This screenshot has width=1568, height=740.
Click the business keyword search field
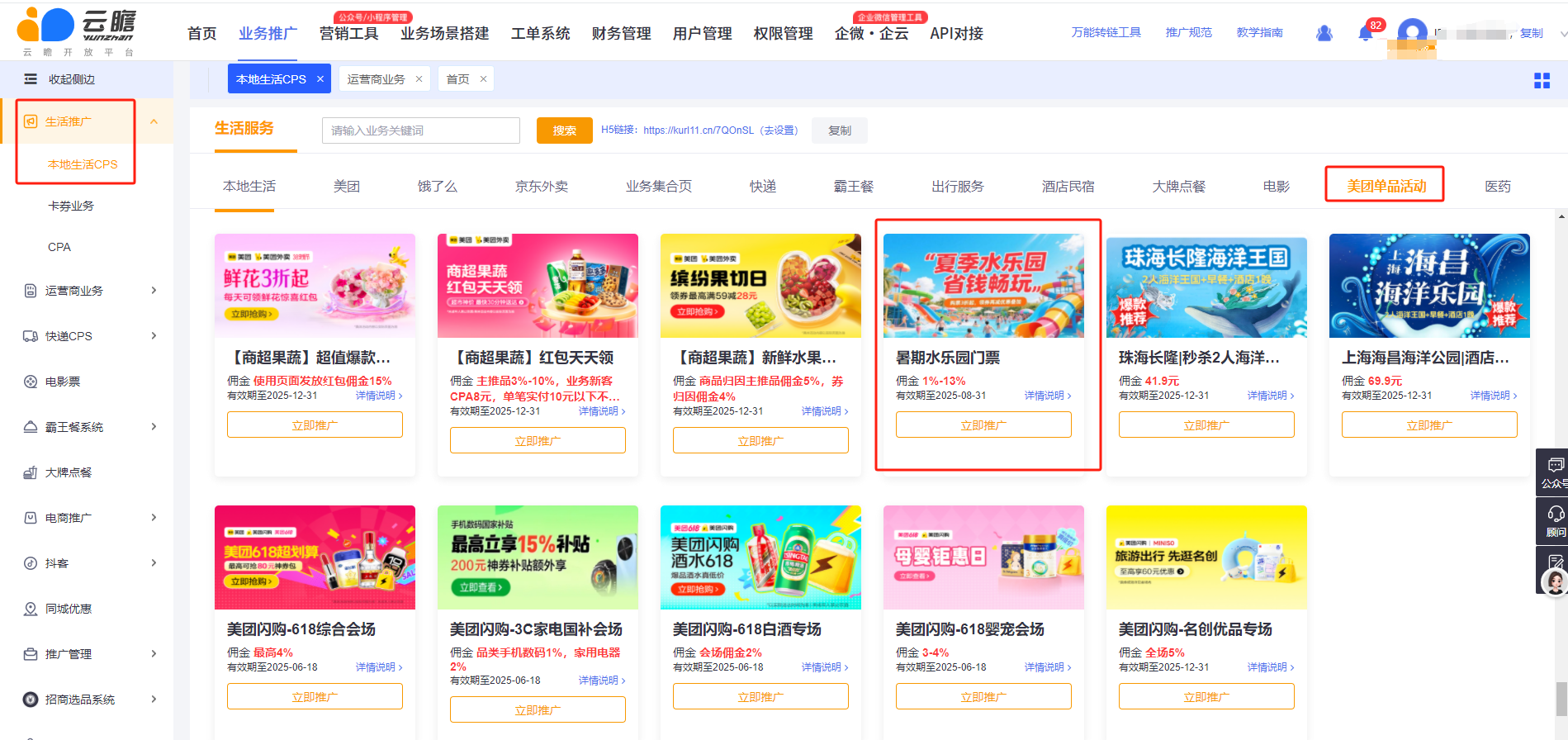[420, 130]
